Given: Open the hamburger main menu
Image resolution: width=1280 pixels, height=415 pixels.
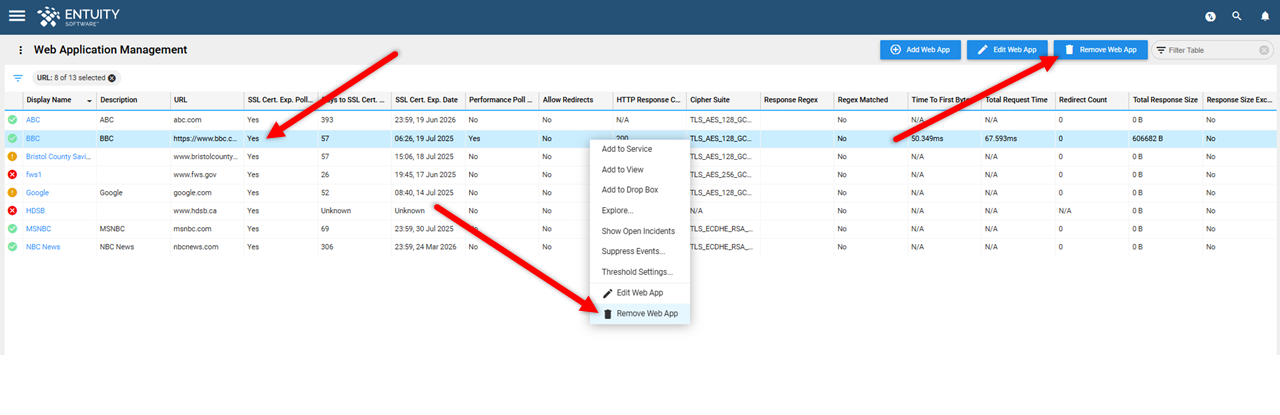Looking at the screenshot, I should pyautogui.click(x=17, y=16).
